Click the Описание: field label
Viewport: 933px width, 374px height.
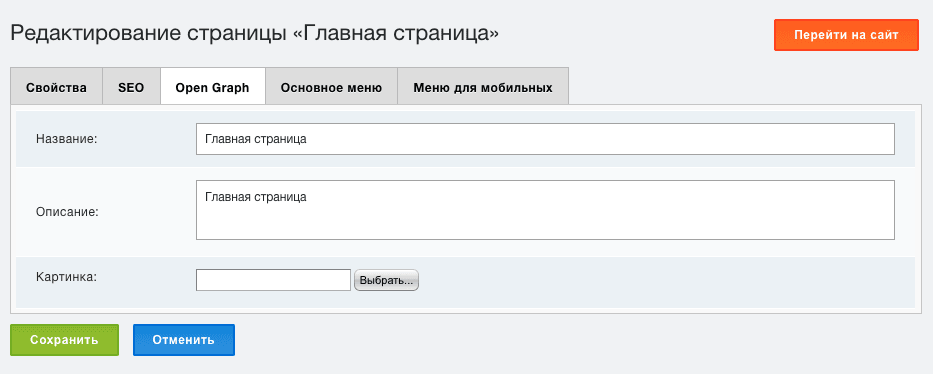coord(67,211)
